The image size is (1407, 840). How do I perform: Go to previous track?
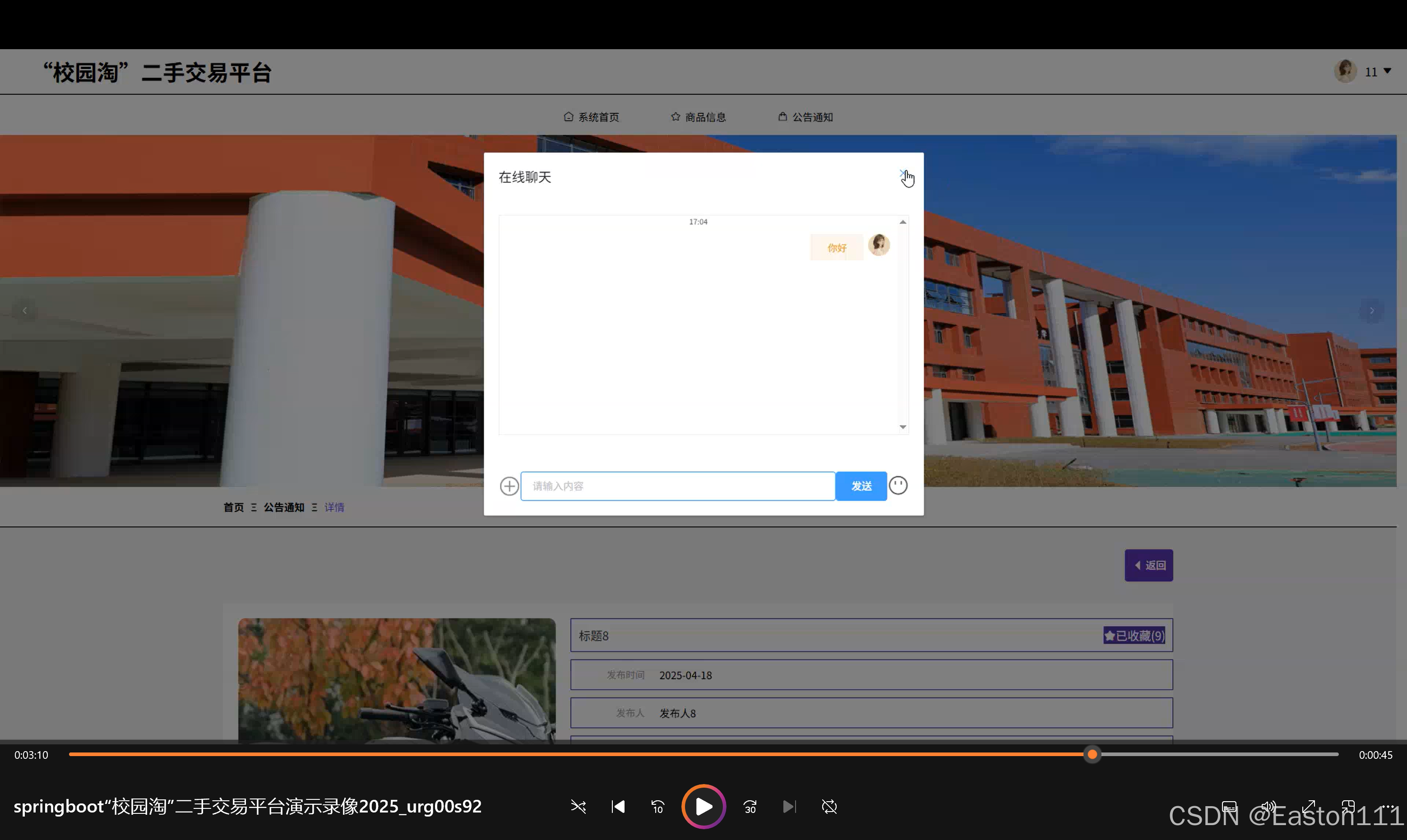[618, 806]
